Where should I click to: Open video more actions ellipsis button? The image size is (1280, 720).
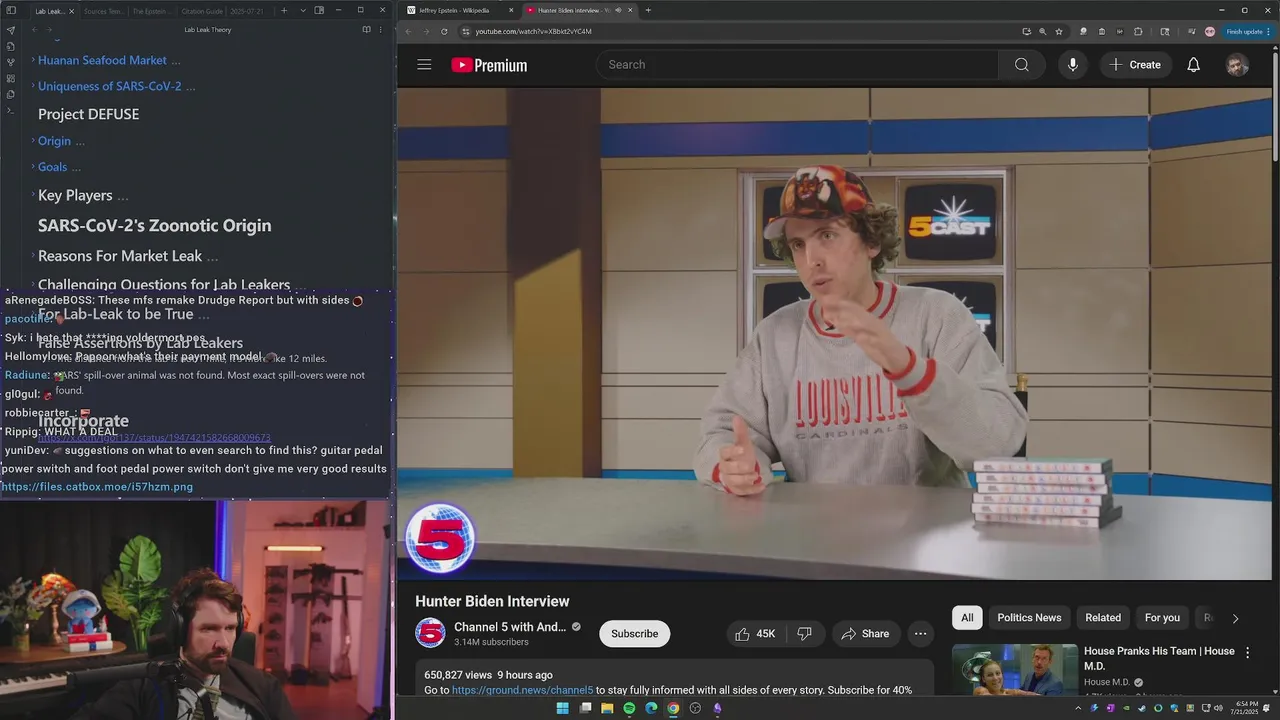click(920, 634)
